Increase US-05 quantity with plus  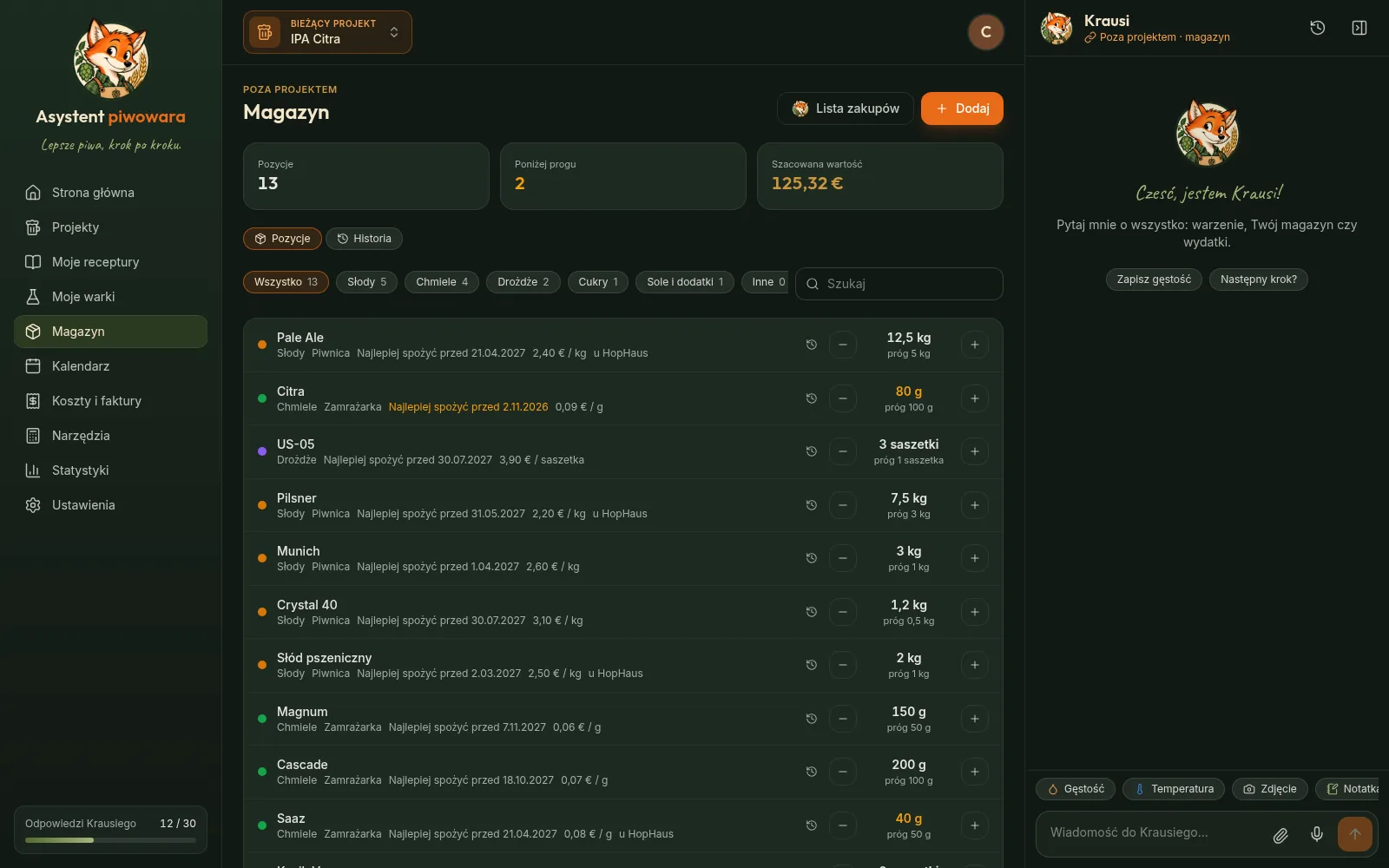coord(975,451)
